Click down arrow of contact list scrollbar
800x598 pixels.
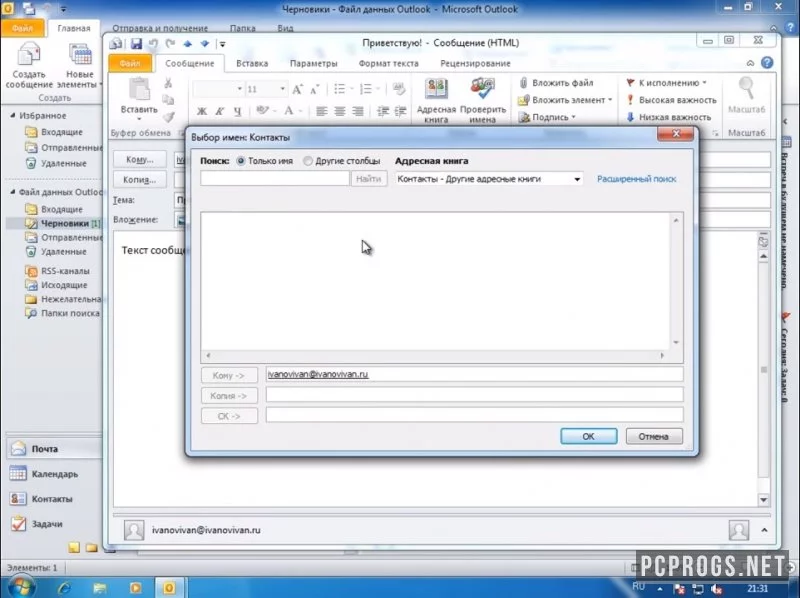point(676,342)
